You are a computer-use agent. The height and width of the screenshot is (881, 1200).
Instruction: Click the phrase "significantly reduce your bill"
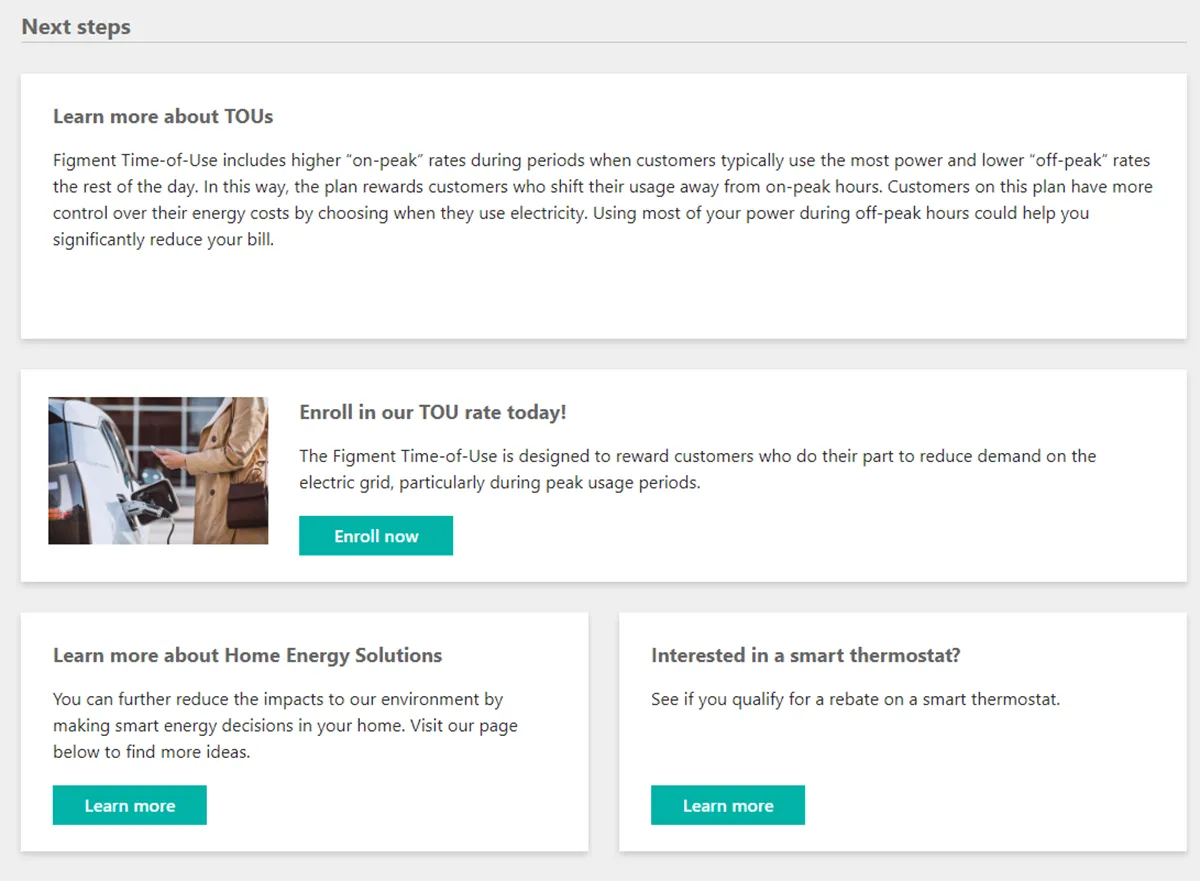point(163,240)
